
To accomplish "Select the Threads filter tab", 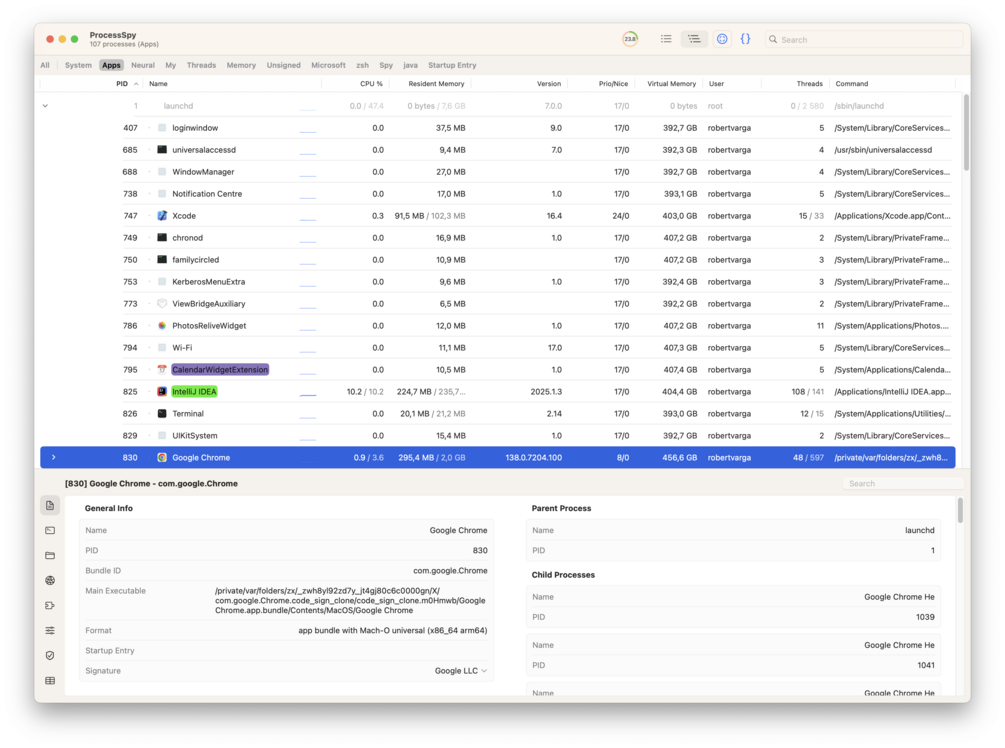I will [201, 65].
